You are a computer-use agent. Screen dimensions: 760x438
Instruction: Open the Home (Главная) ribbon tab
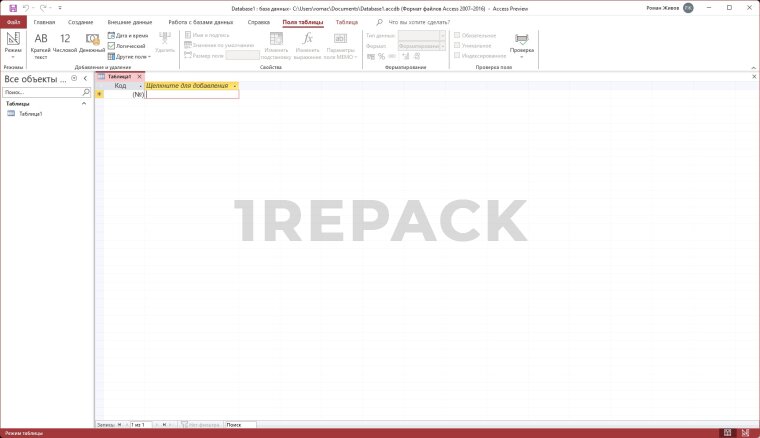click(44, 21)
